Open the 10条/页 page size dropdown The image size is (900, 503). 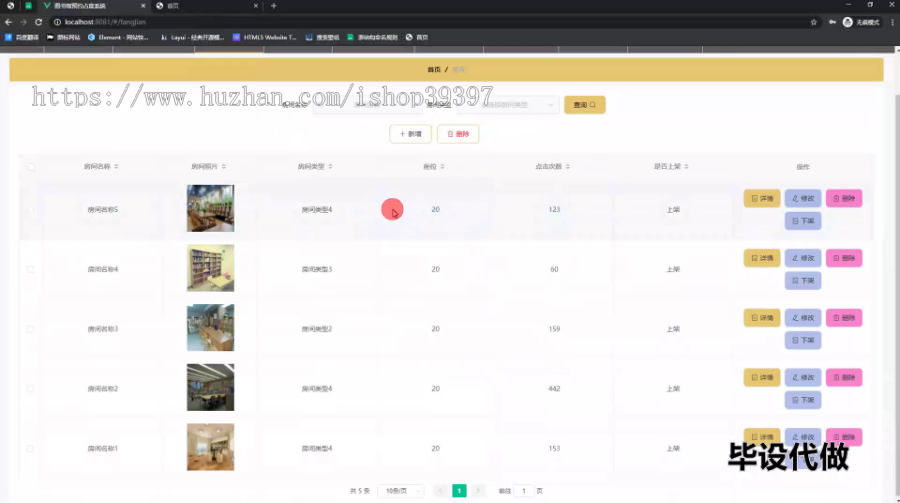point(401,491)
